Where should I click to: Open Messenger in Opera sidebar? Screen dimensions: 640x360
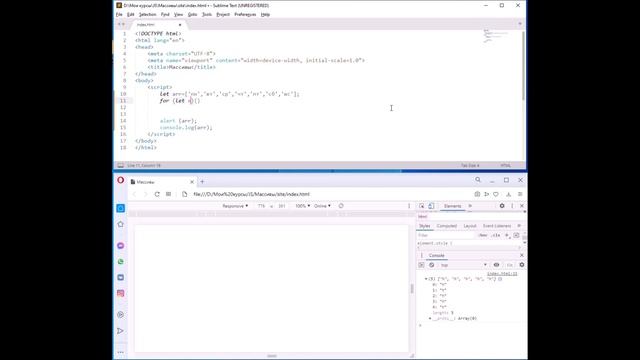coord(120,246)
